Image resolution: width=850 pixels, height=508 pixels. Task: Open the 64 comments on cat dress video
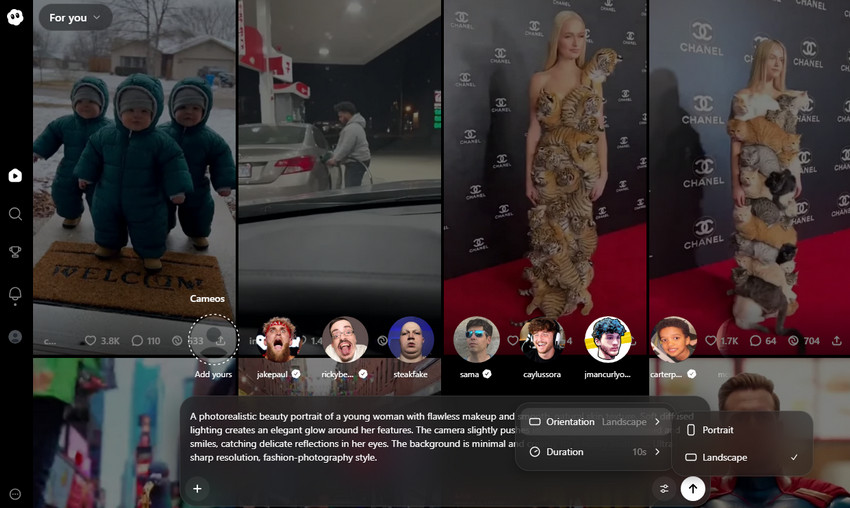763,340
